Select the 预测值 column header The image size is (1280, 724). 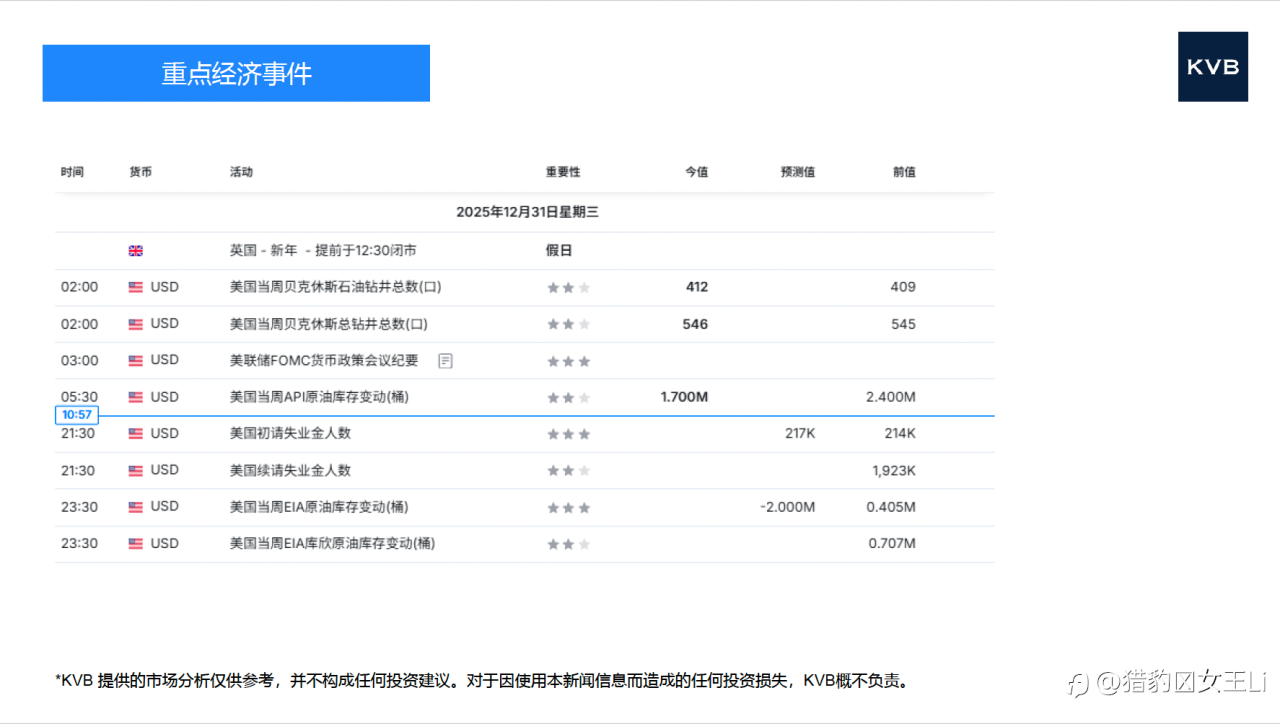tap(797, 172)
